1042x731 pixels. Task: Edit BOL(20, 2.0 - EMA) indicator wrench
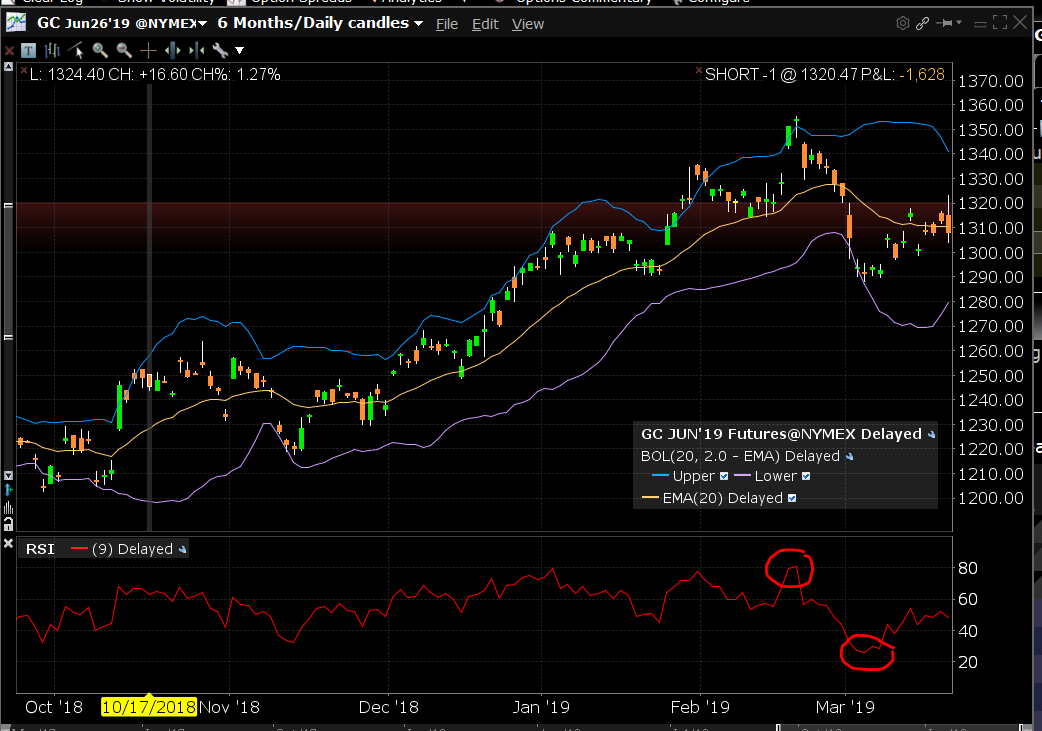(x=849, y=457)
